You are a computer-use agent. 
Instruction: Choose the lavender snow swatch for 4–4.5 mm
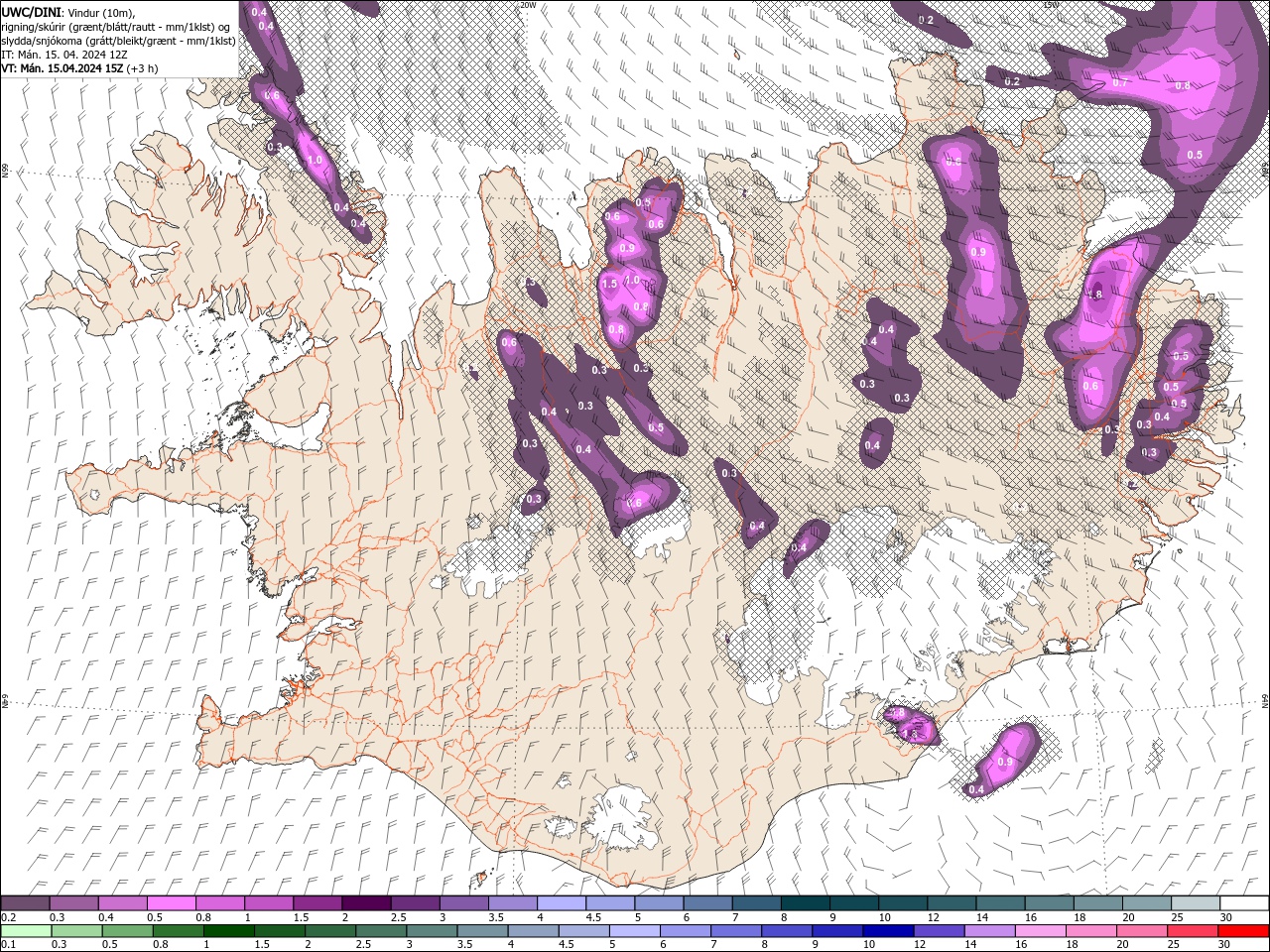click(561, 903)
